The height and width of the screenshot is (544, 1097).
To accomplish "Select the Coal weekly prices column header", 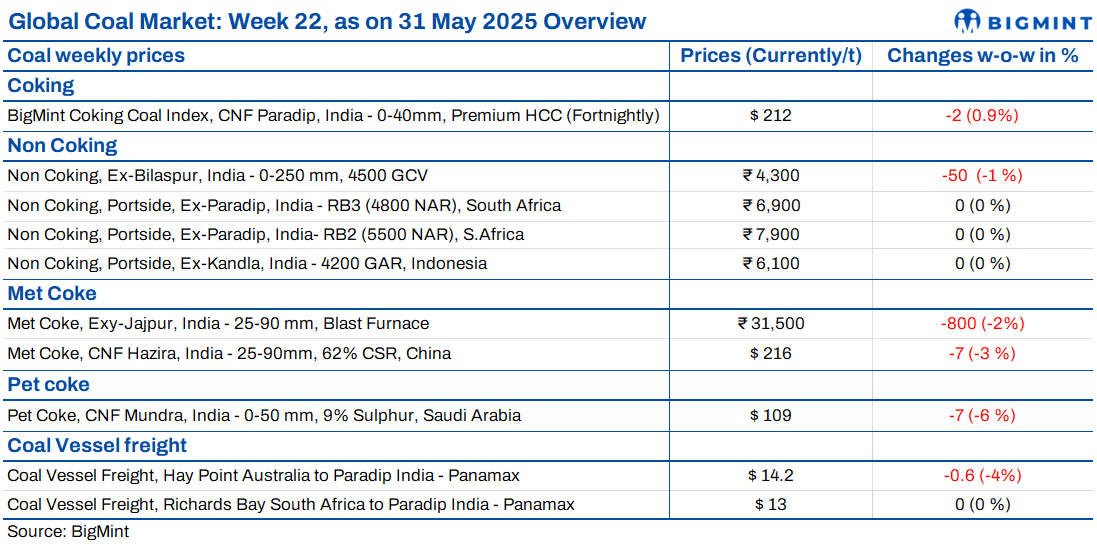I will coord(96,56).
